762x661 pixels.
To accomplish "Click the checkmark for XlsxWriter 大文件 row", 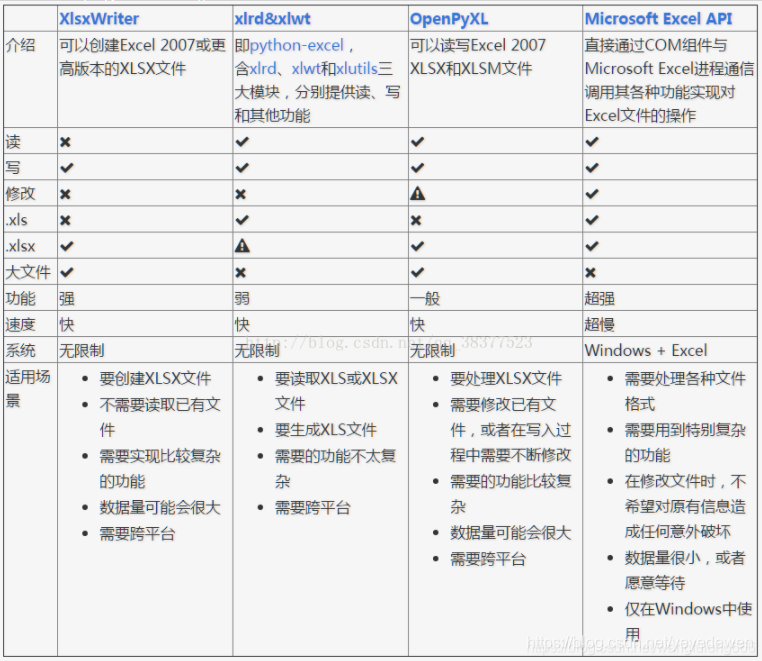I will [67, 273].
